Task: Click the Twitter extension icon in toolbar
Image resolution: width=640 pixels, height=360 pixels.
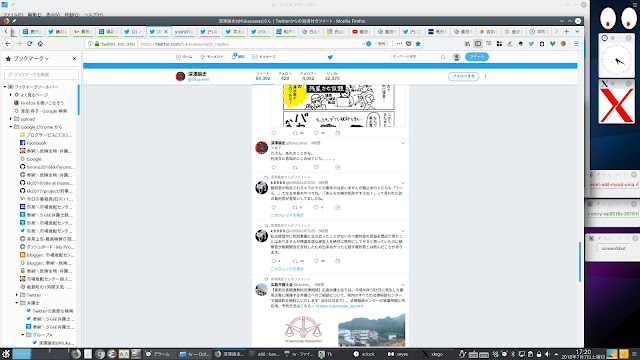Action: 531,44
